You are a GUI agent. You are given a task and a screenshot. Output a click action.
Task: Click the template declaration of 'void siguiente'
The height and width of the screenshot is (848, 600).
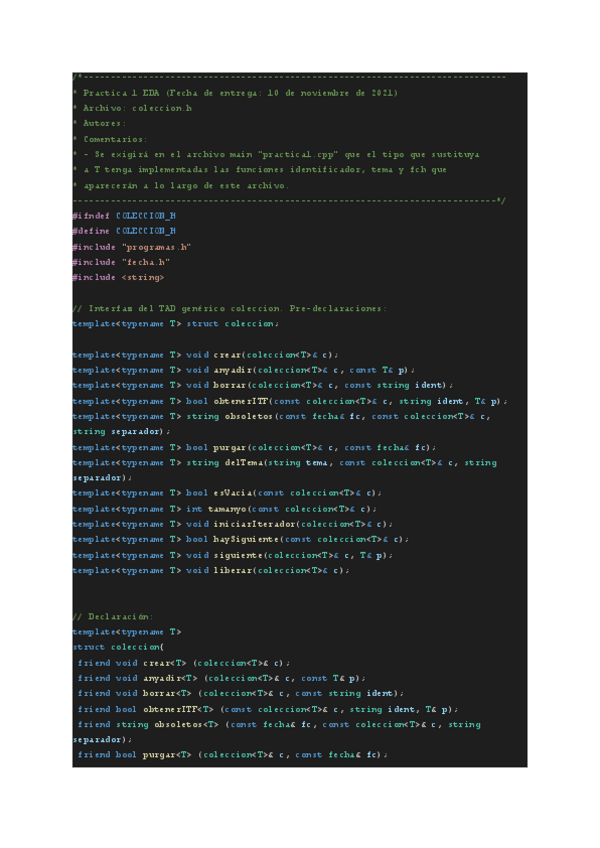233,555
